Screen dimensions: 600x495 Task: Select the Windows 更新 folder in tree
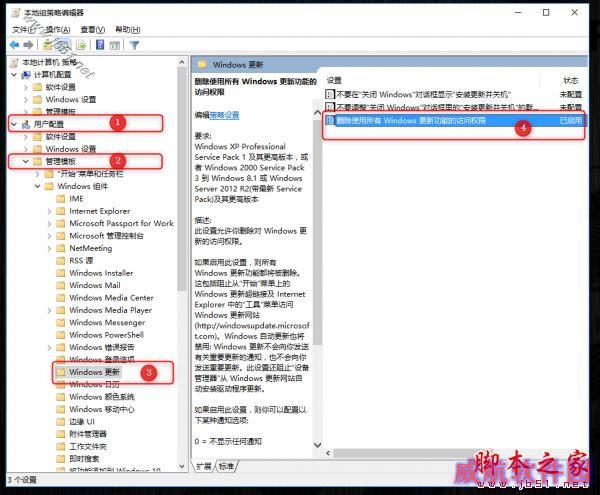[95, 372]
